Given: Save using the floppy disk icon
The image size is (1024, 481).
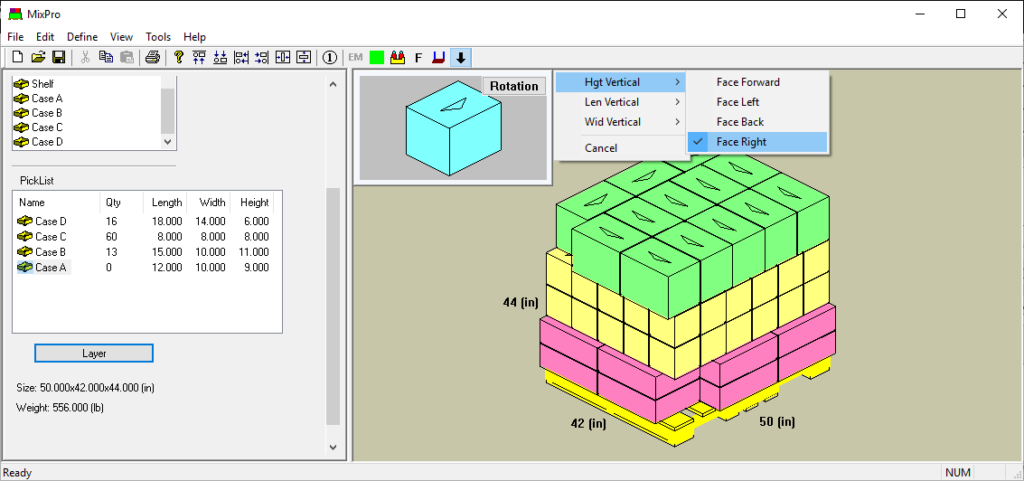Looking at the screenshot, I should coord(58,57).
